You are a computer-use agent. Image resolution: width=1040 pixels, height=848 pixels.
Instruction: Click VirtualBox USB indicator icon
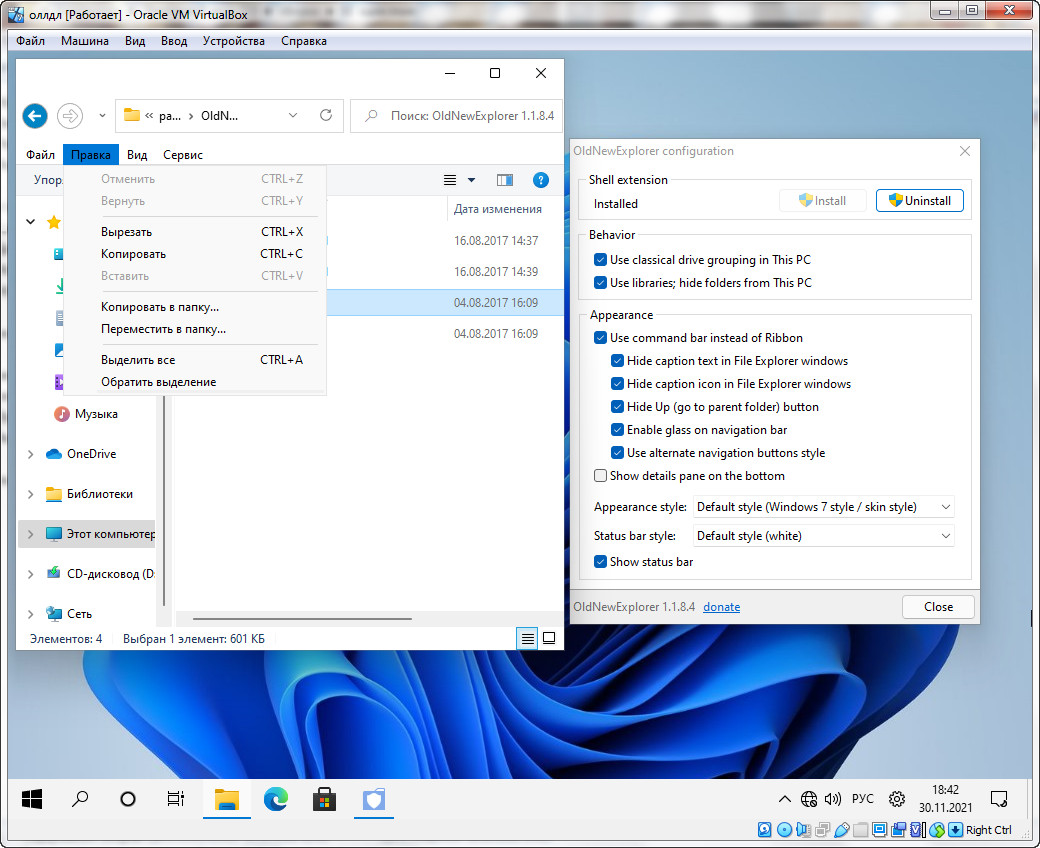click(x=842, y=829)
